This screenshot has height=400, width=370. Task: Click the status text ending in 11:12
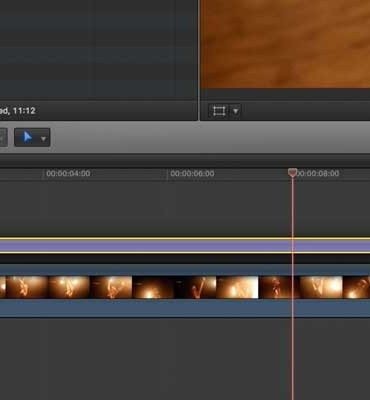point(18,110)
